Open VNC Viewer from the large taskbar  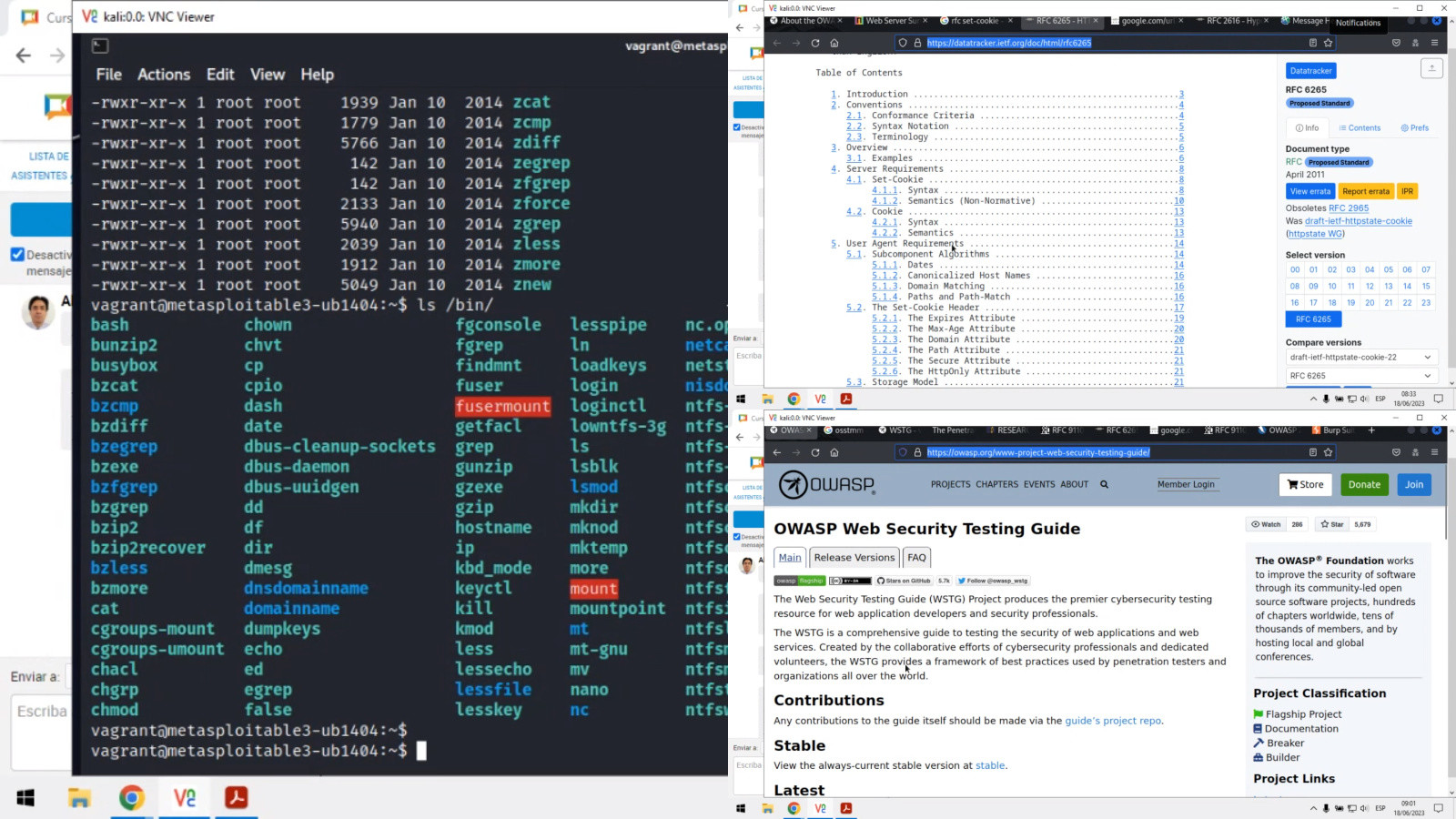point(185,798)
